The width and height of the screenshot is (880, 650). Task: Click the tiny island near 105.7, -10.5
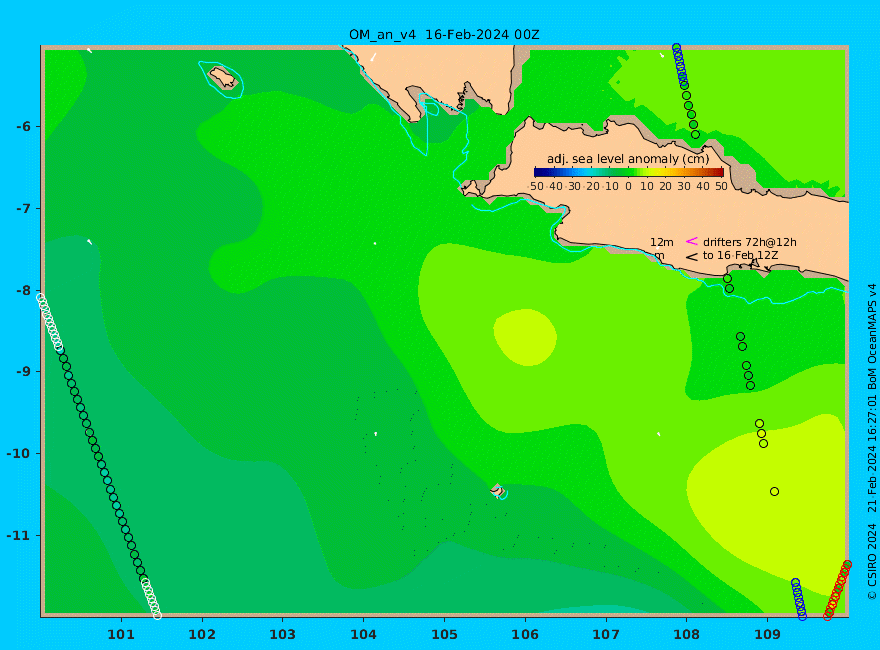(x=497, y=491)
